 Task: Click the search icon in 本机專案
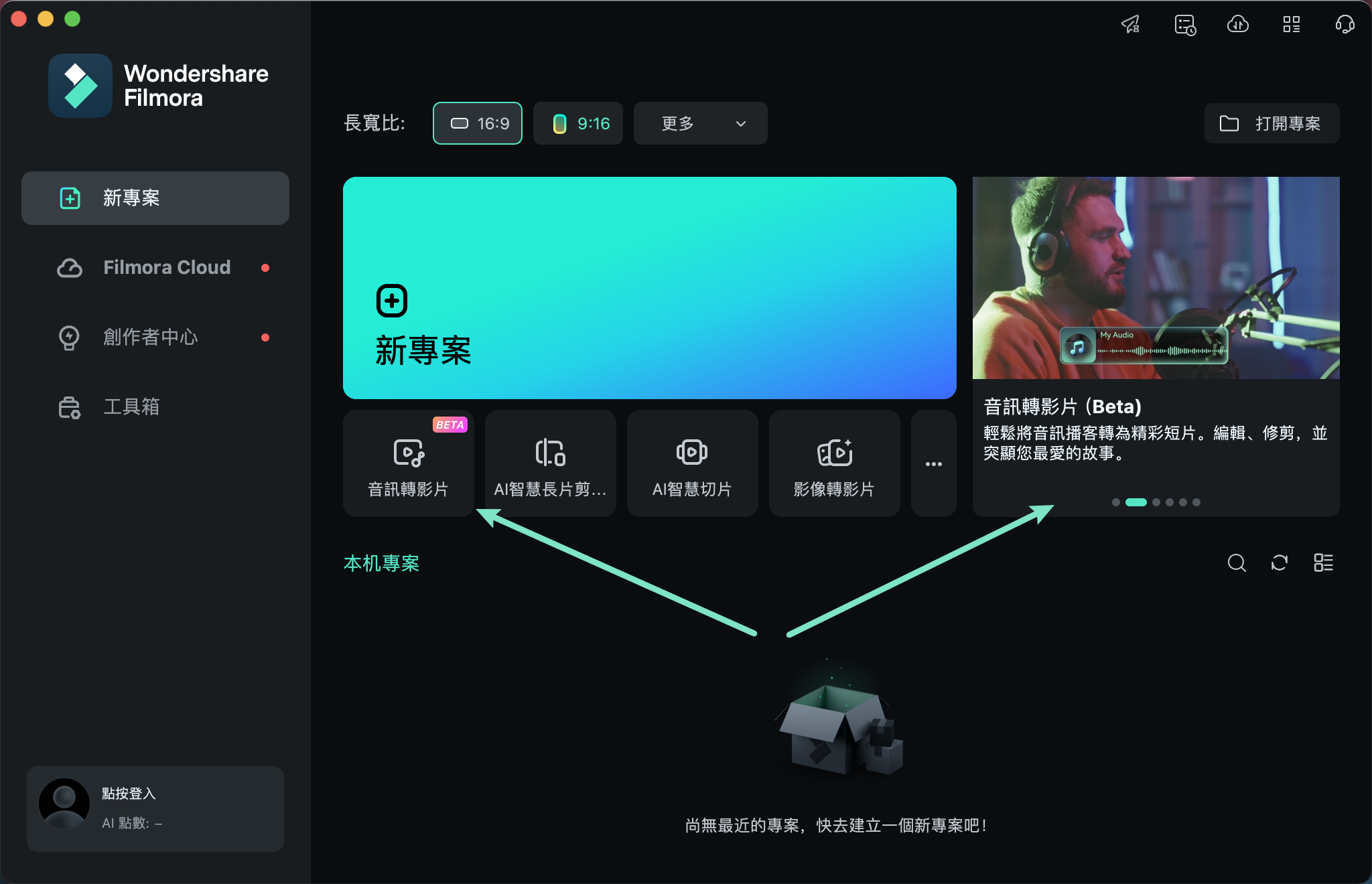[1237, 562]
